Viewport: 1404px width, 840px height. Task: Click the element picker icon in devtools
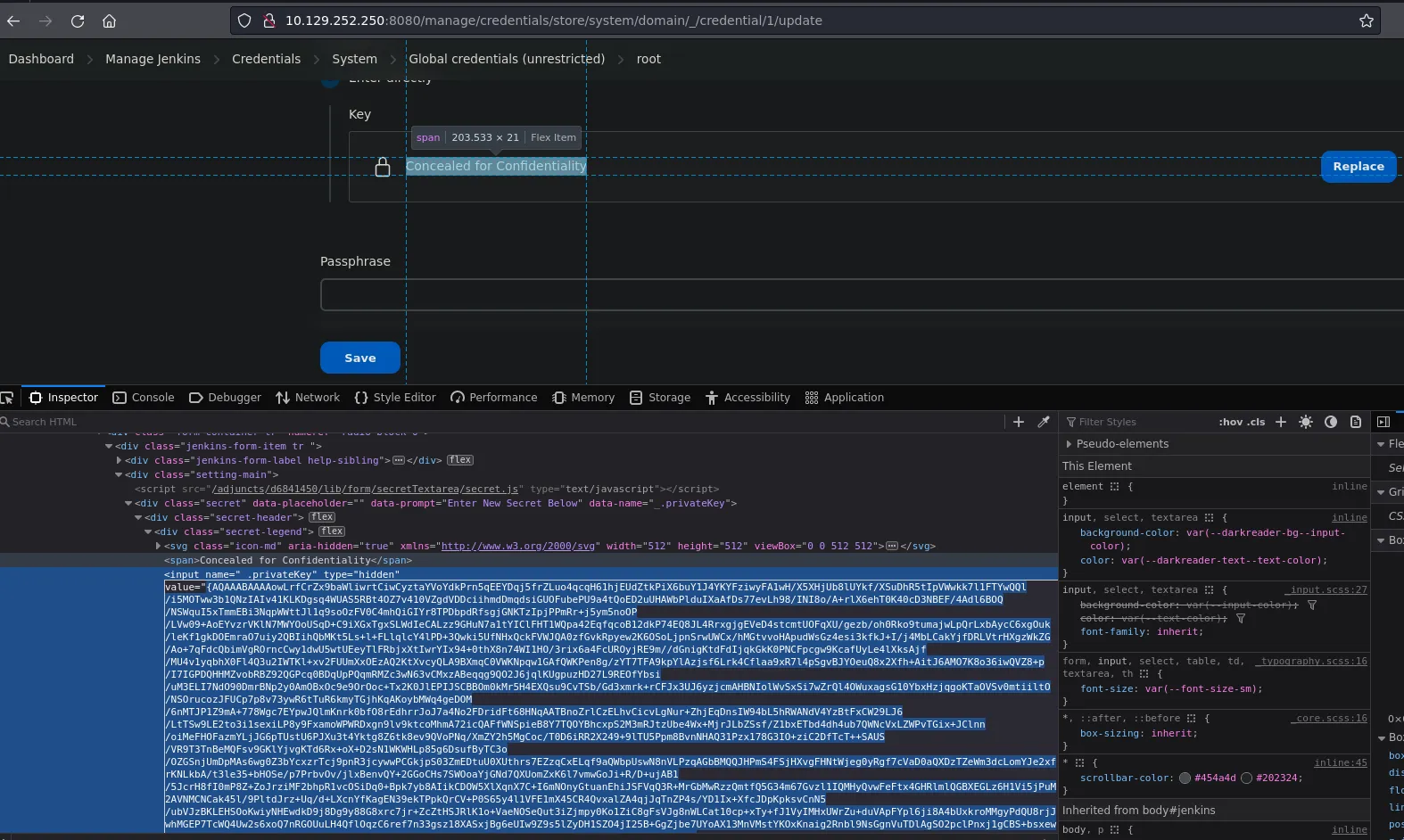pos(7,398)
